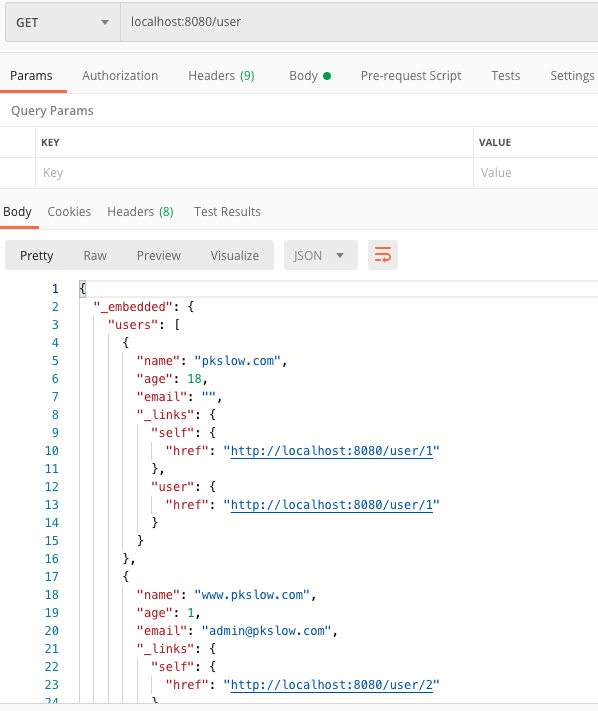This screenshot has height=711, width=598.
Task: Open the request Headers (9) tab
Action: 221,76
